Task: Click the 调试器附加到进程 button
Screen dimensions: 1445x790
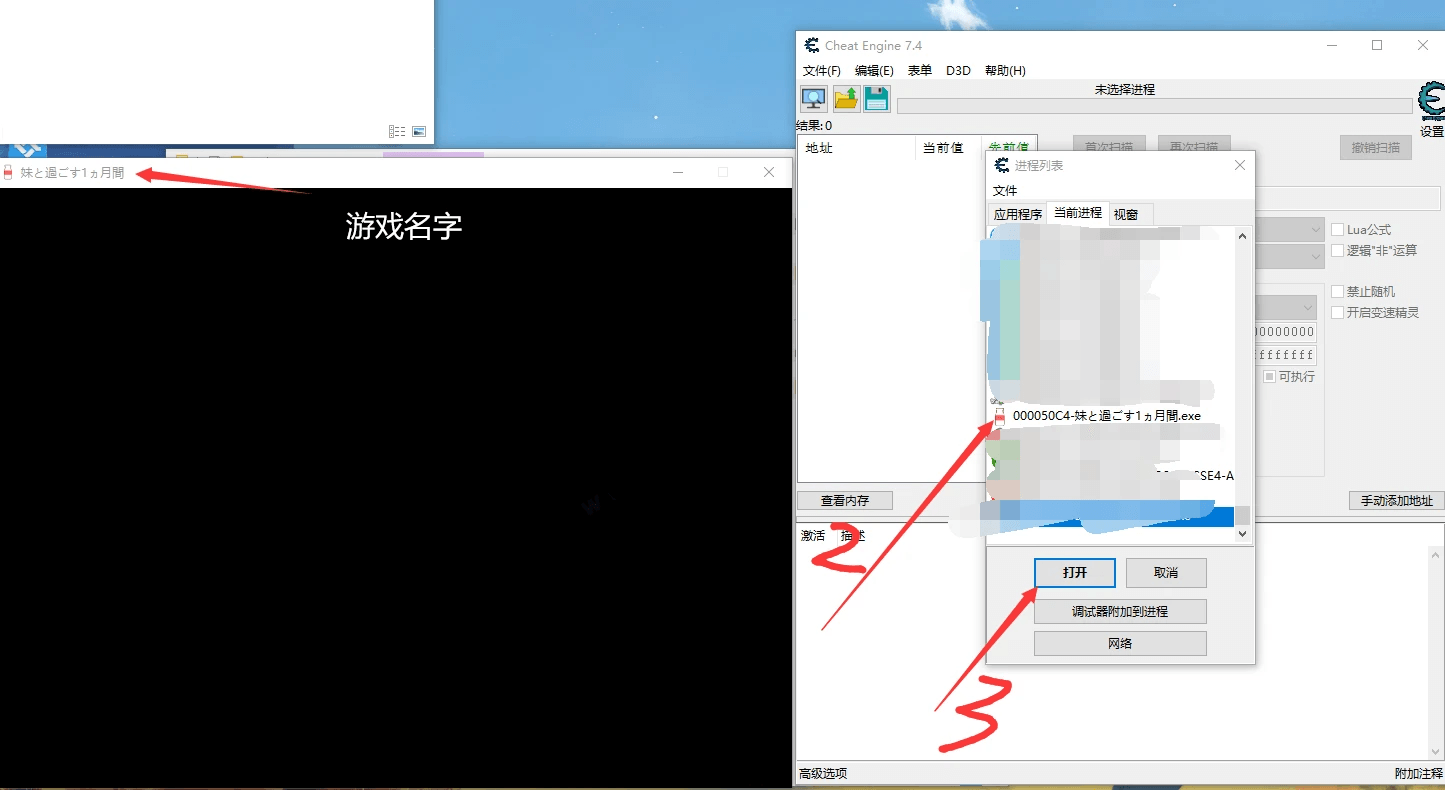Action: 1120,611
